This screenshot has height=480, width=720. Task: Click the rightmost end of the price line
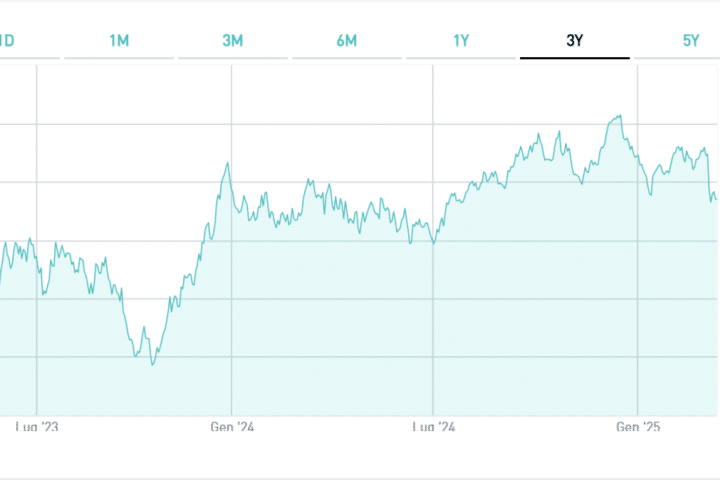point(715,199)
